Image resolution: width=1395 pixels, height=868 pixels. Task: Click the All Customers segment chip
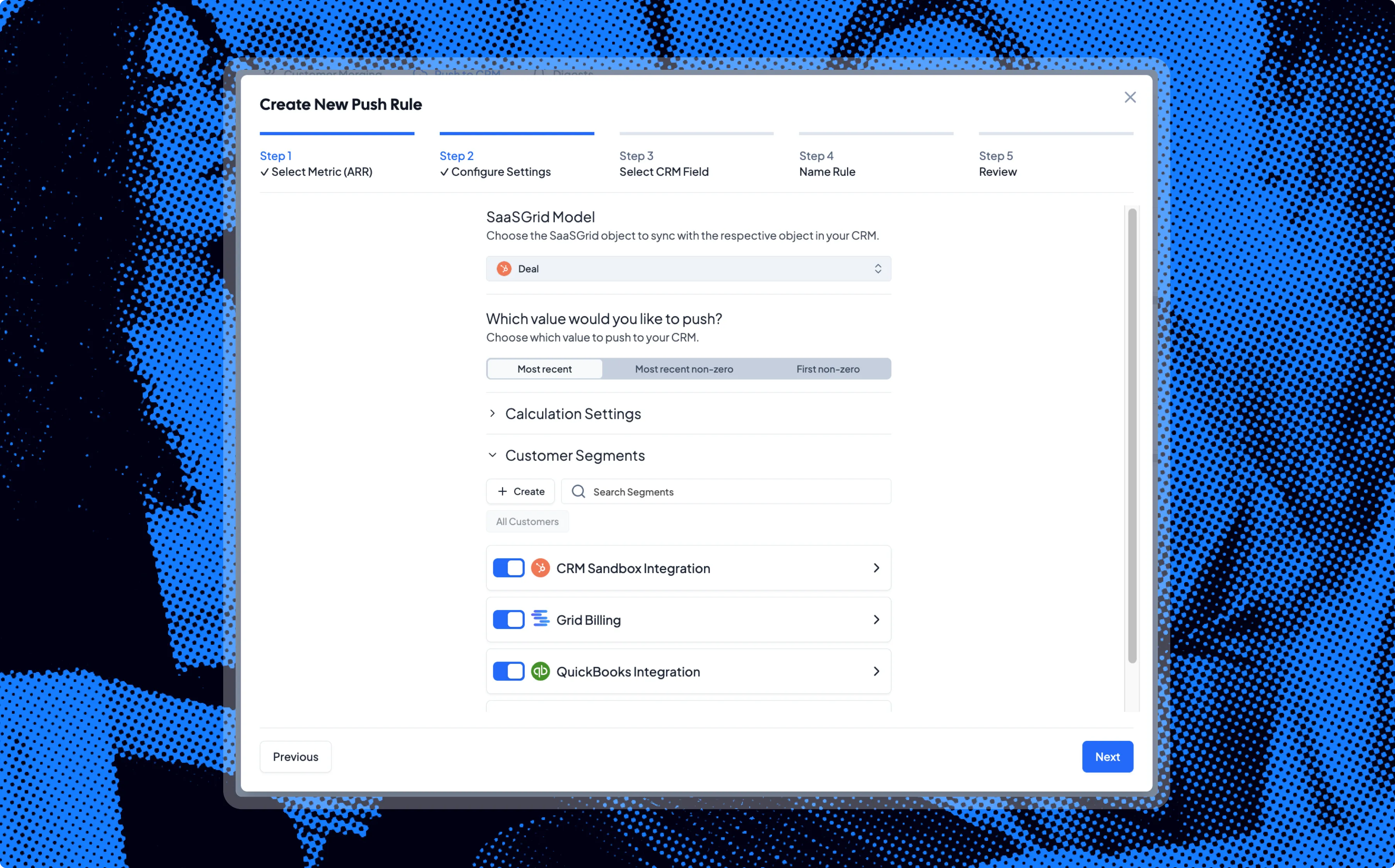[x=527, y=521]
